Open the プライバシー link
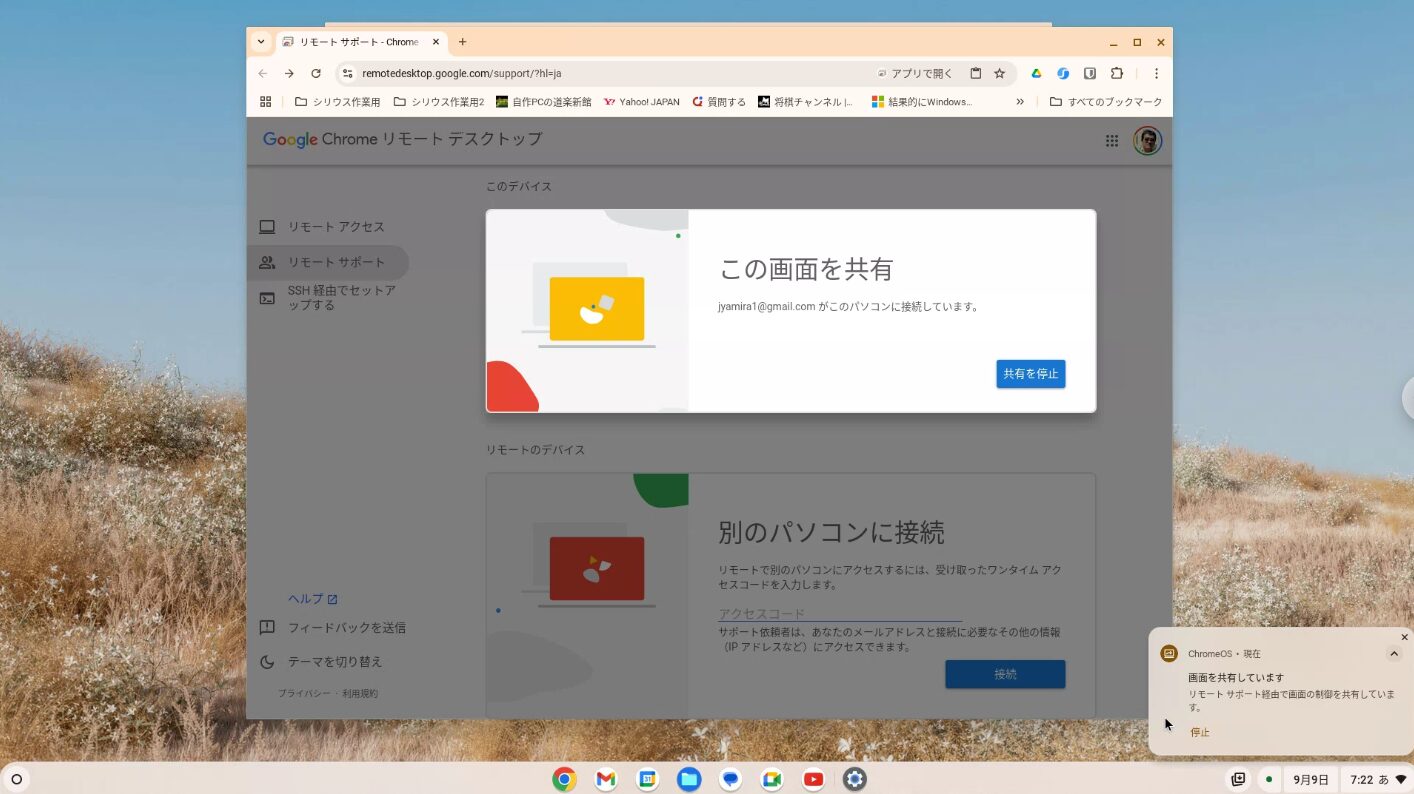Viewport: 1414px width, 794px height. [304, 694]
